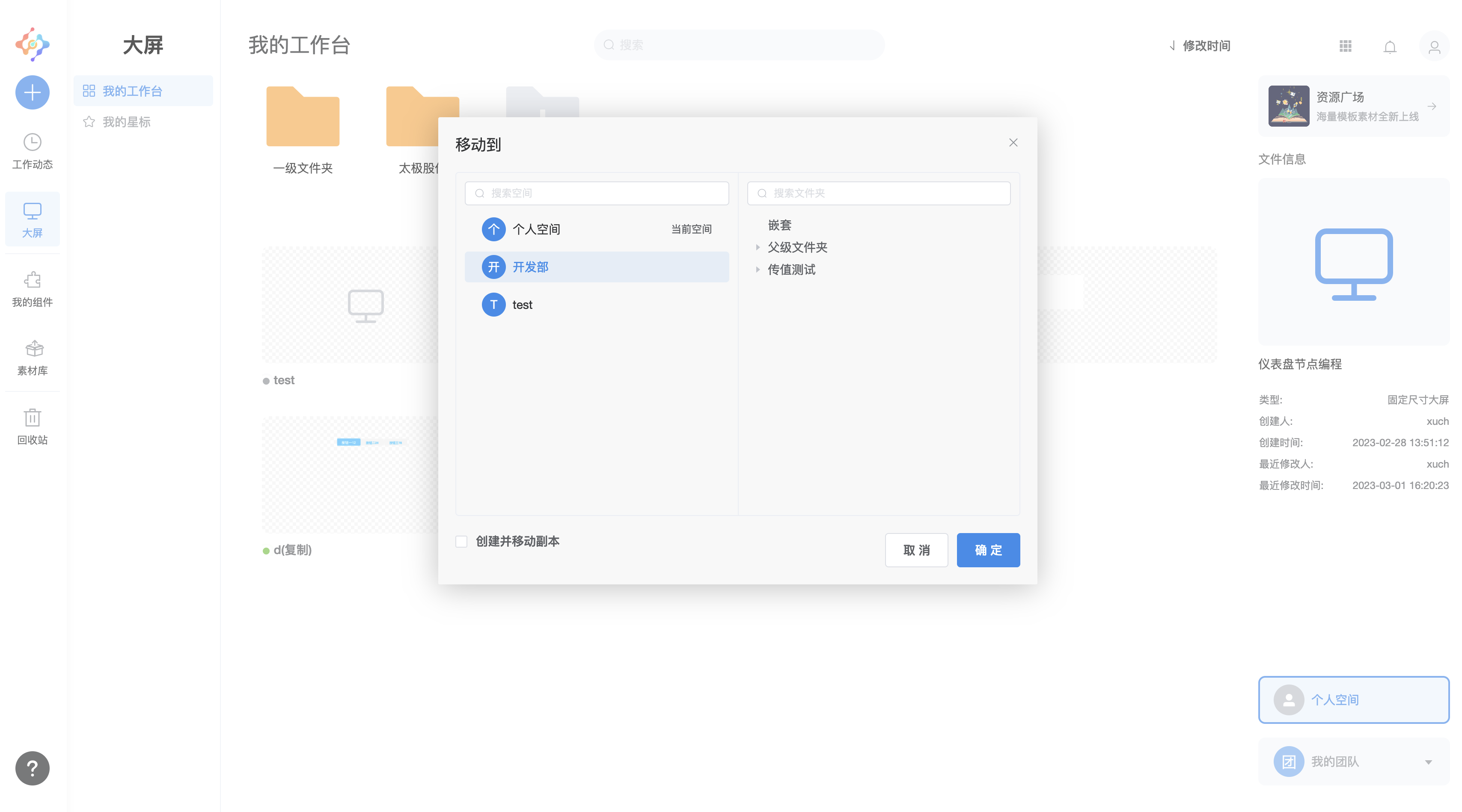Screen dimensions: 1462x812
Task: Click modified time 2023-03-01 16:20:23
Action: point(1400,486)
